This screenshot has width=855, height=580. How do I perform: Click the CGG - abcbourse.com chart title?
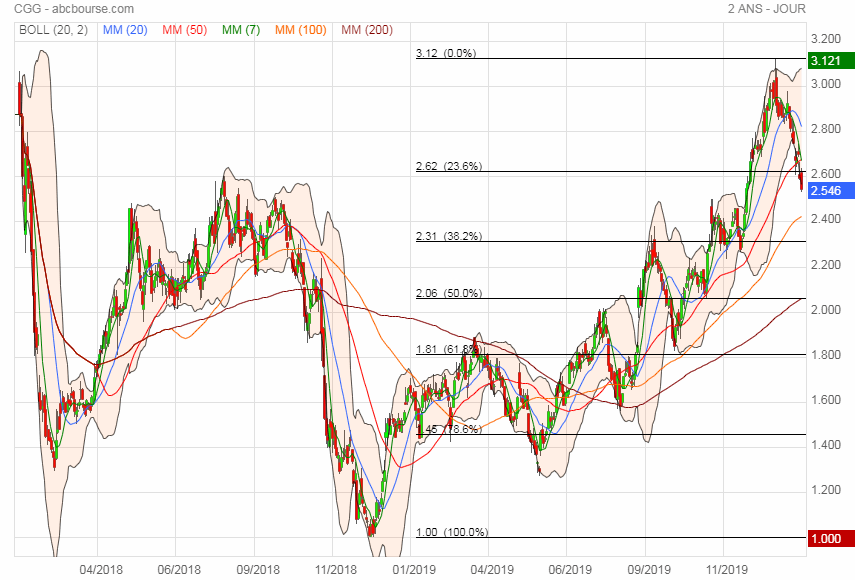74,9
